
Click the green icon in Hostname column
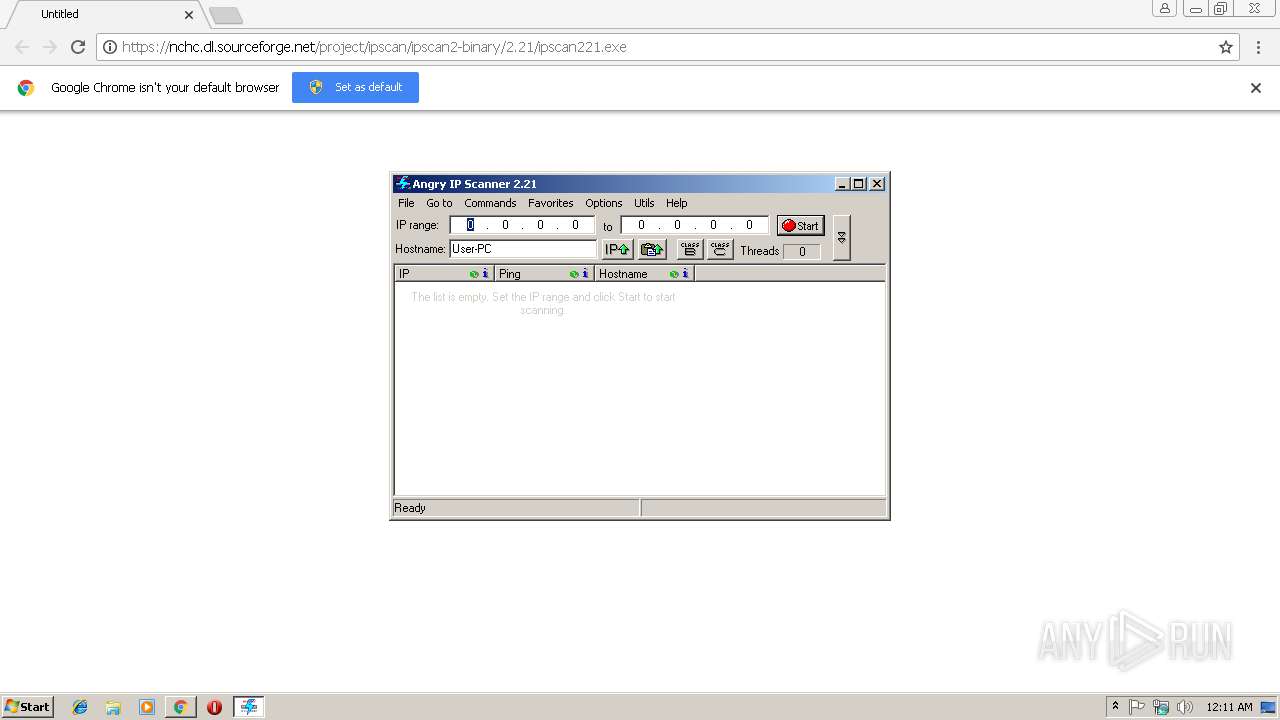tap(674, 274)
